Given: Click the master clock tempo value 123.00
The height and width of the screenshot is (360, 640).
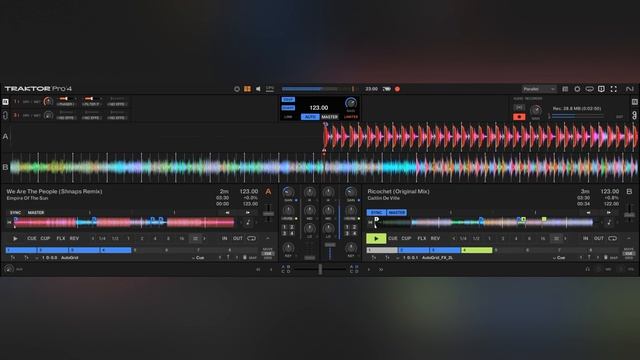Looking at the screenshot, I should pyautogui.click(x=318, y=108).
